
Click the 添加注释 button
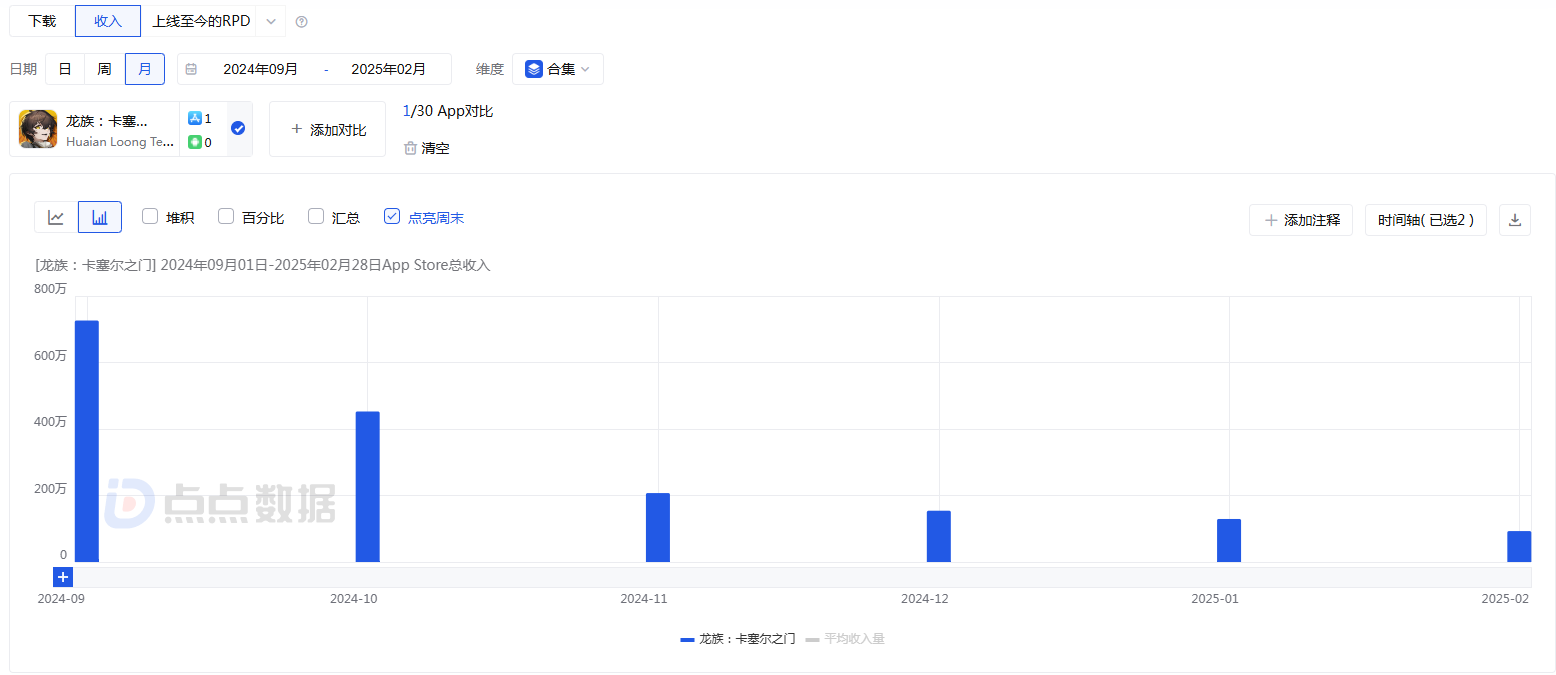(1301, 220)
